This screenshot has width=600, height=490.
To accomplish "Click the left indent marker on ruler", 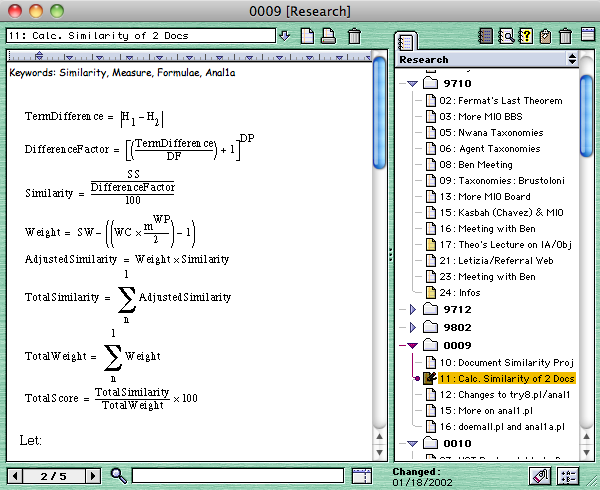I will (x=39, y=56).
